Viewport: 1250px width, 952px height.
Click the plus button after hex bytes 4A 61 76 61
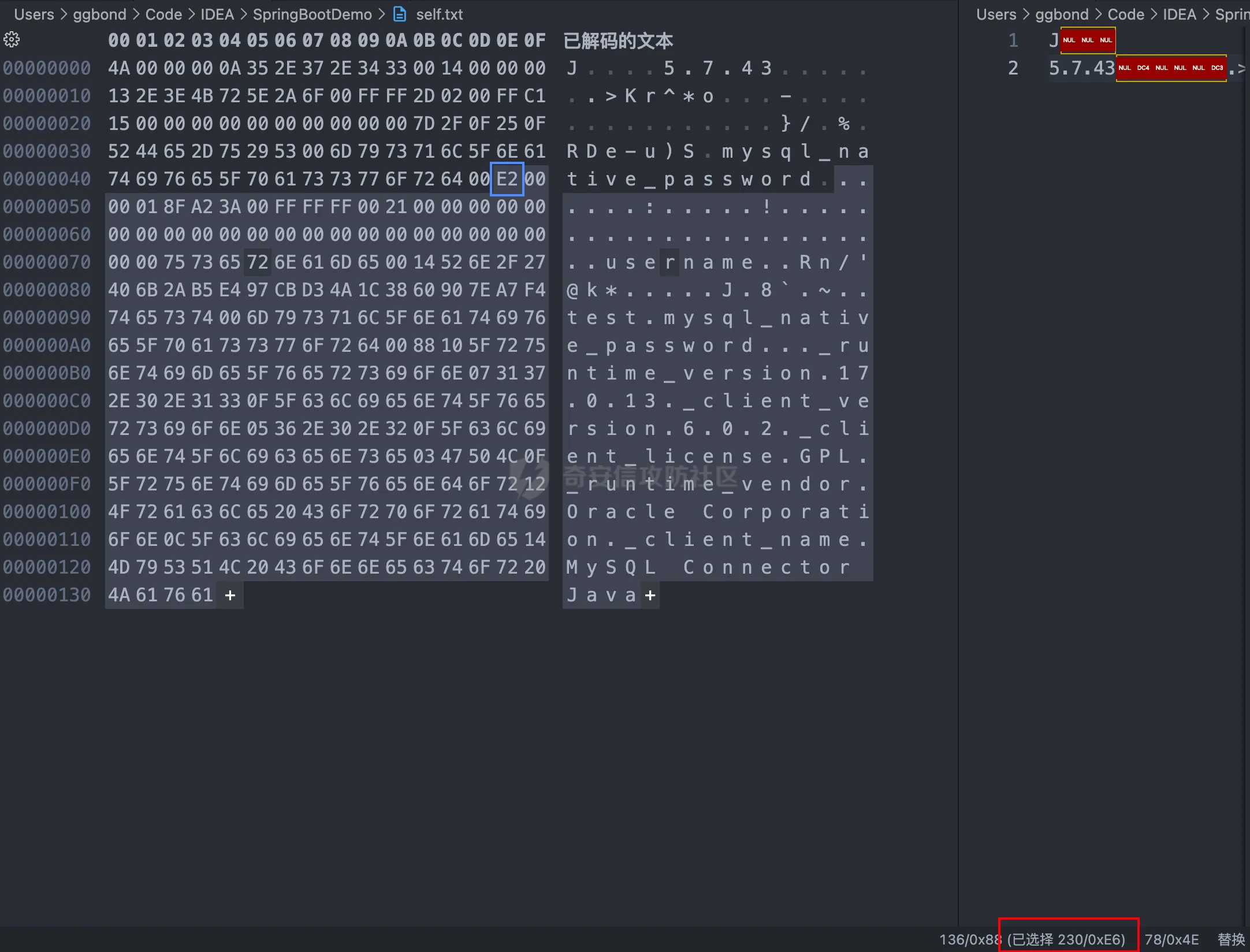pyautogui.click(x=230, y=595)
